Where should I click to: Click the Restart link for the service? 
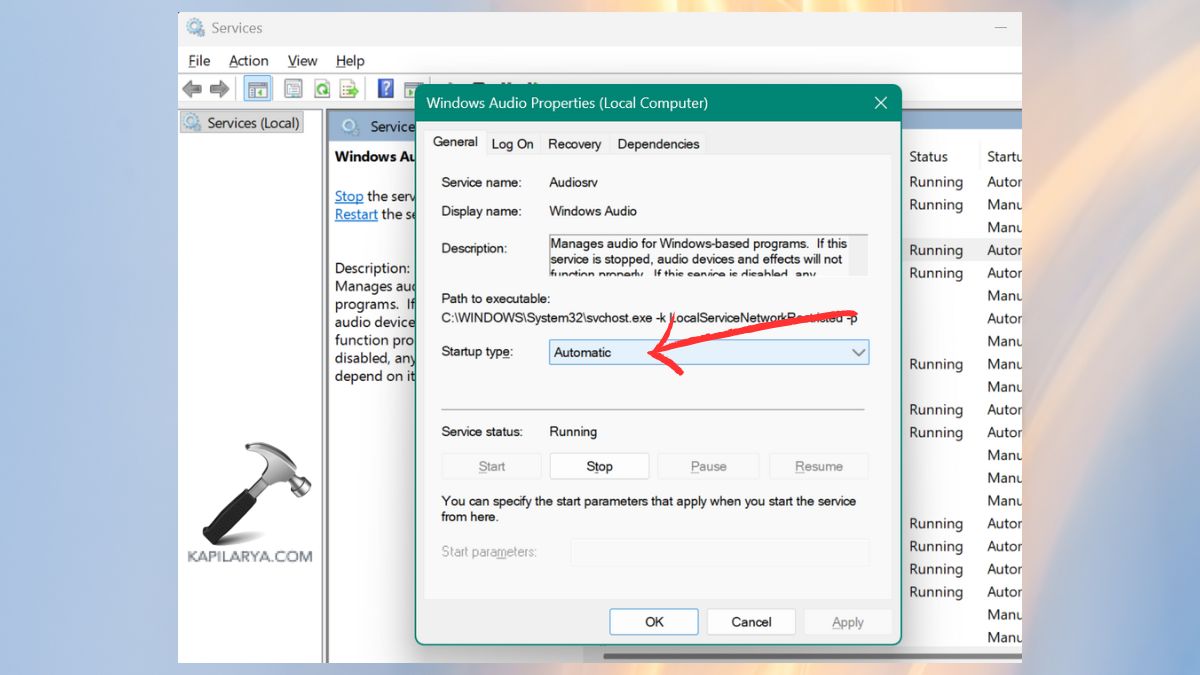[x=355, y=214]
